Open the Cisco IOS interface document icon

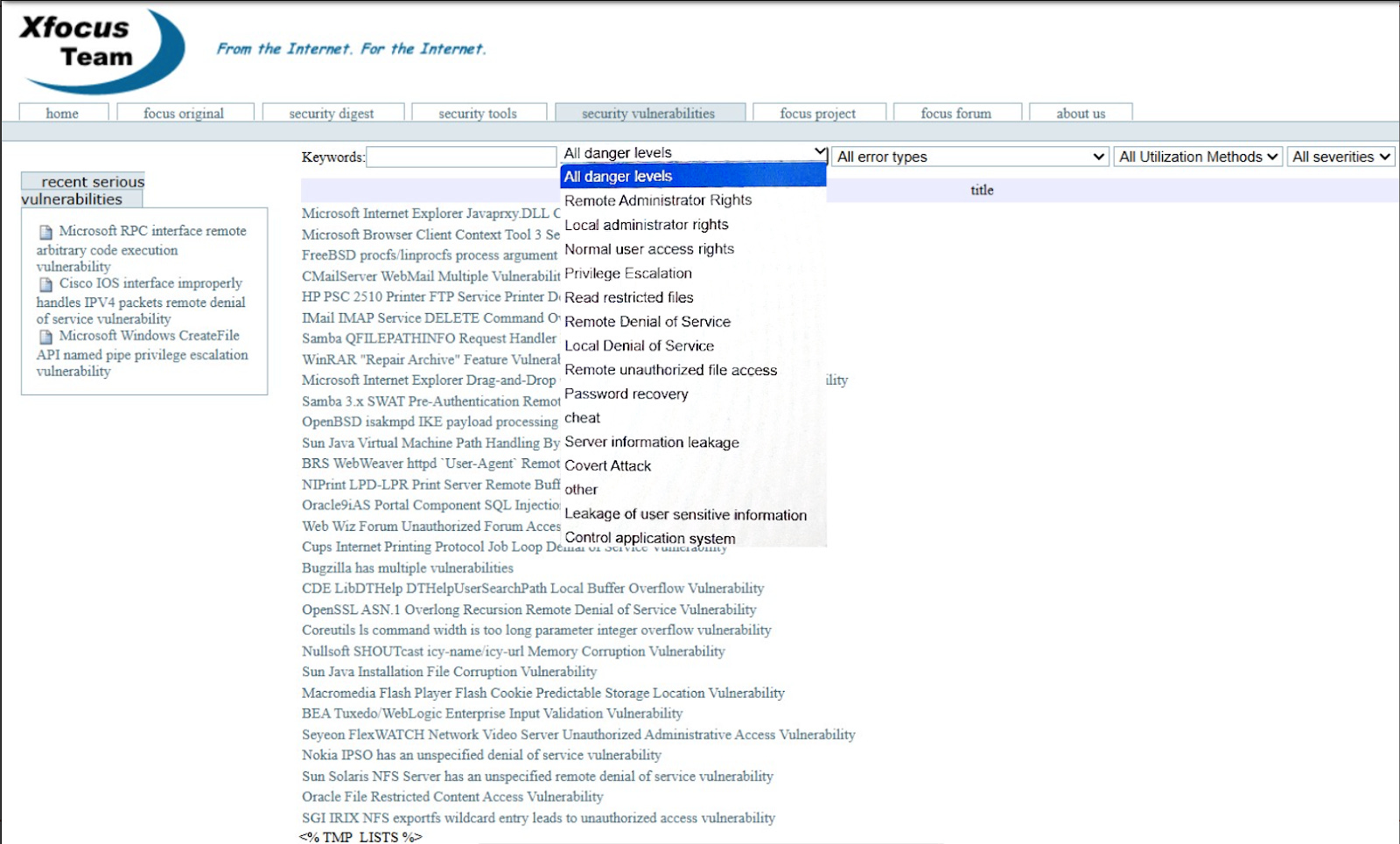[x=46, y=285]
